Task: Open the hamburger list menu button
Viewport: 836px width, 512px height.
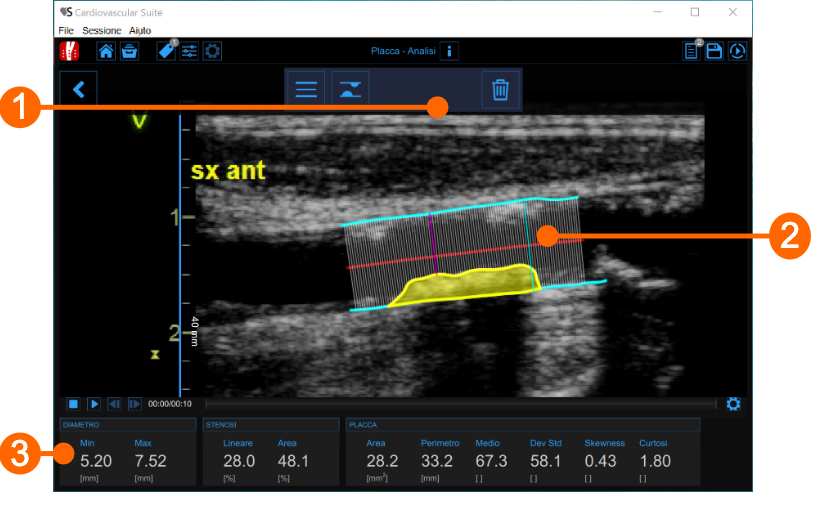Action: point(306,90)
